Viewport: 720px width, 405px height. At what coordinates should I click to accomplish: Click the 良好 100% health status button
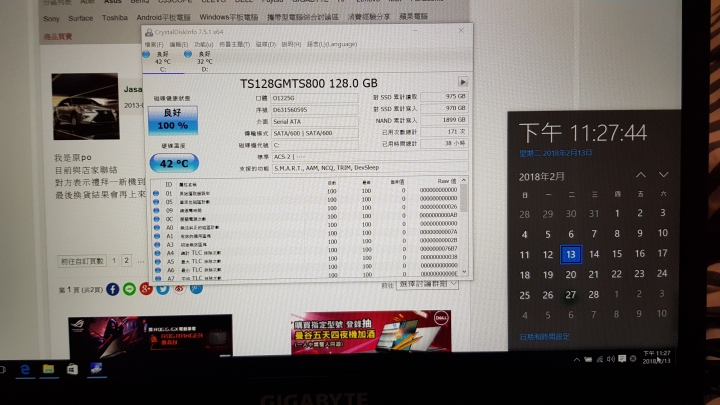point(173,120)
